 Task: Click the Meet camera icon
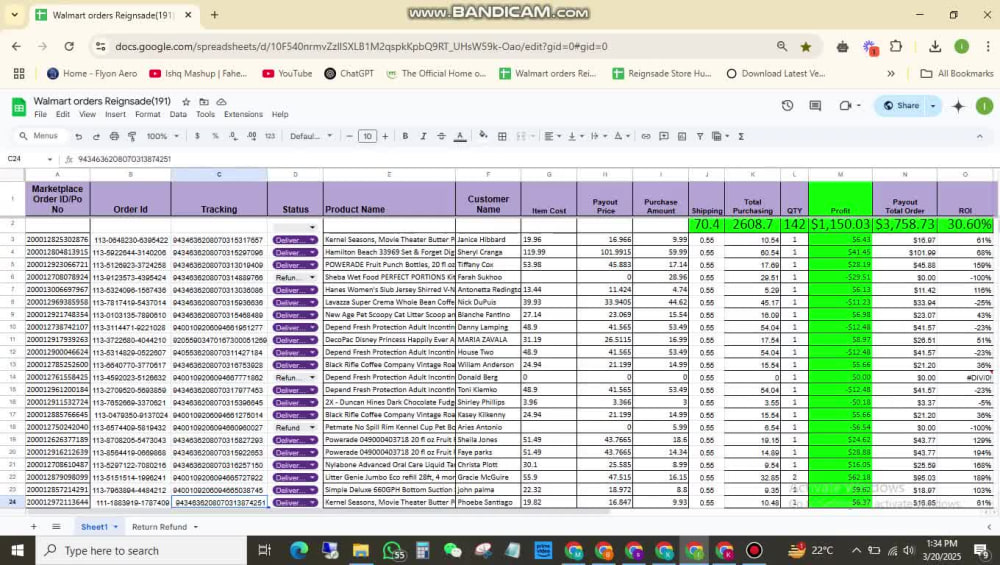pos(846,106)
